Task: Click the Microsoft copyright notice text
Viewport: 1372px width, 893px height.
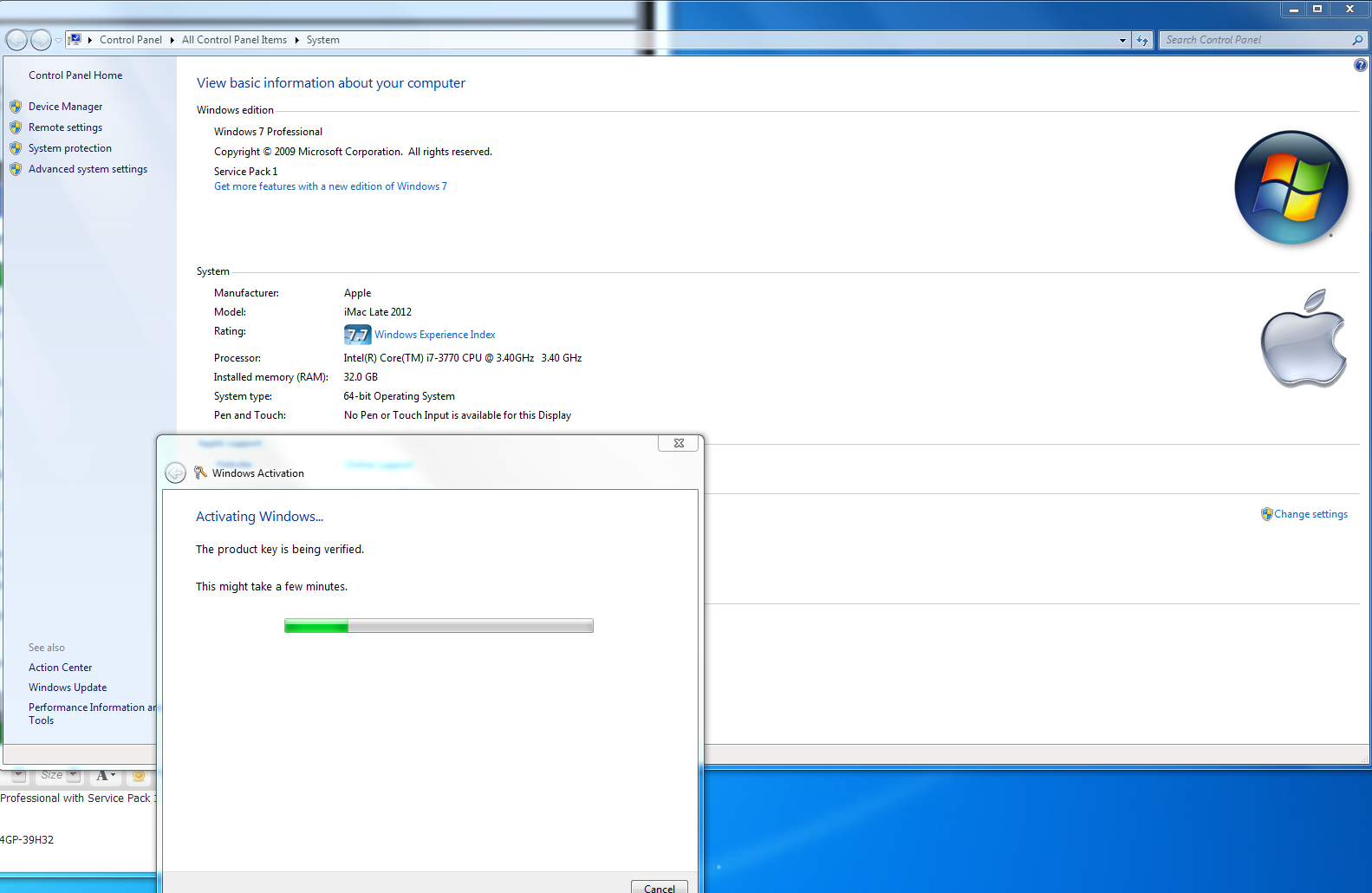Action: pyautogui.click(x=353, y=152)
